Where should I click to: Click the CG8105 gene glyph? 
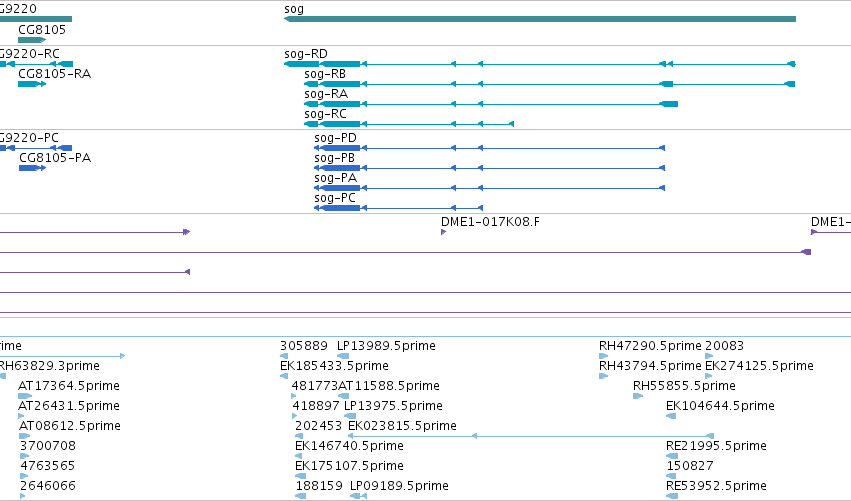[x=32, y=40]
